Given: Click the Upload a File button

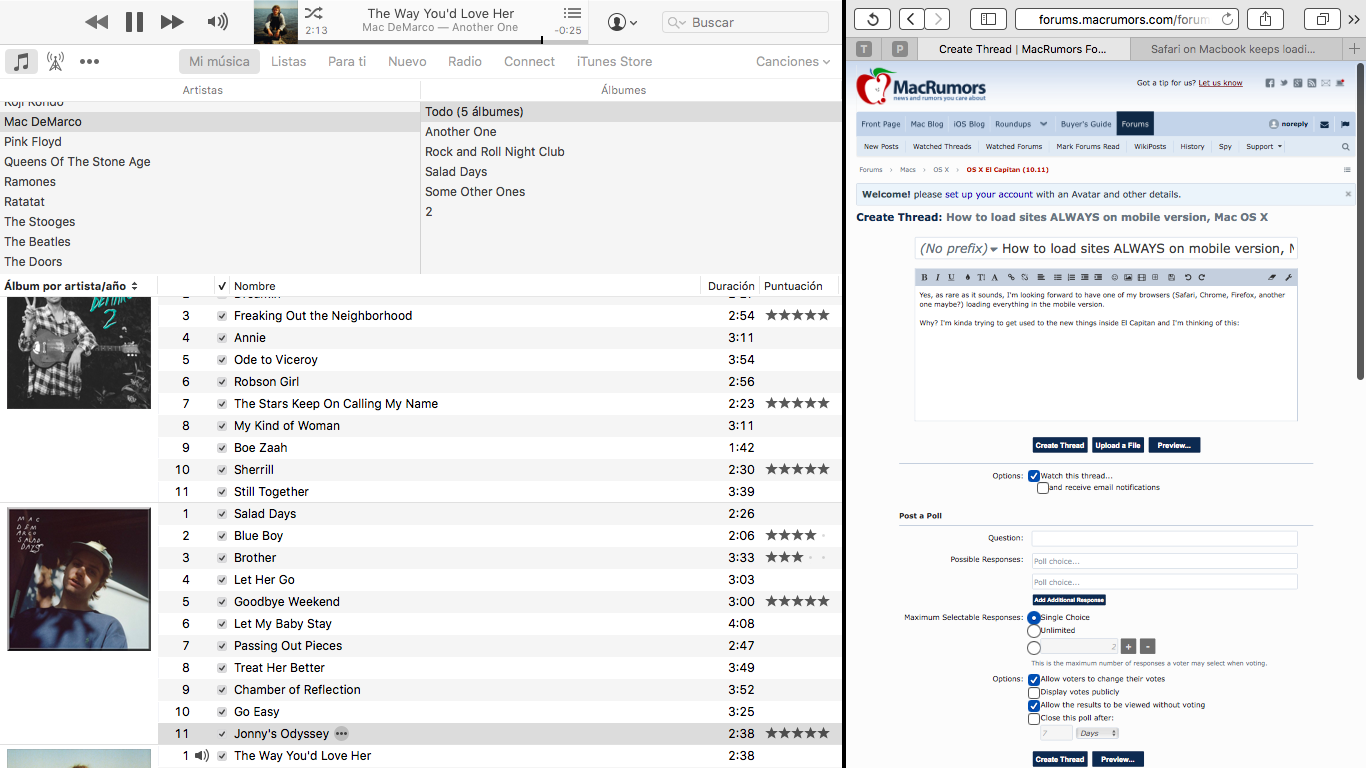Looking at the screenshot, I should pos(1118,445).
